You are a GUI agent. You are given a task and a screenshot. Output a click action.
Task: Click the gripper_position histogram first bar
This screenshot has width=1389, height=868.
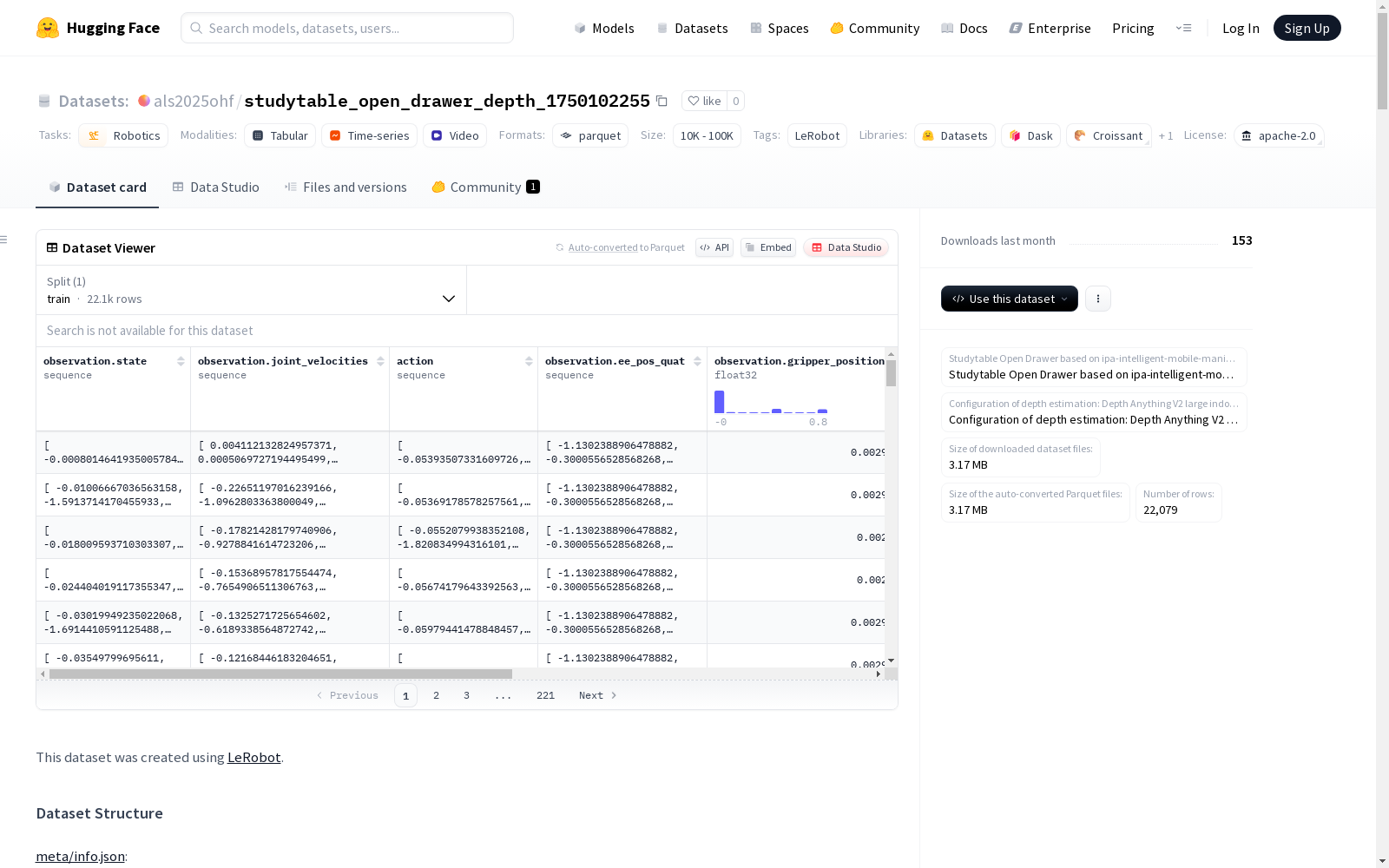click(720, 402)
